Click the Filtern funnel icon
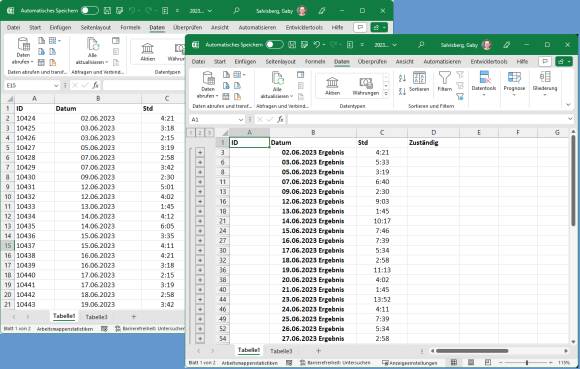 point(445,82)
